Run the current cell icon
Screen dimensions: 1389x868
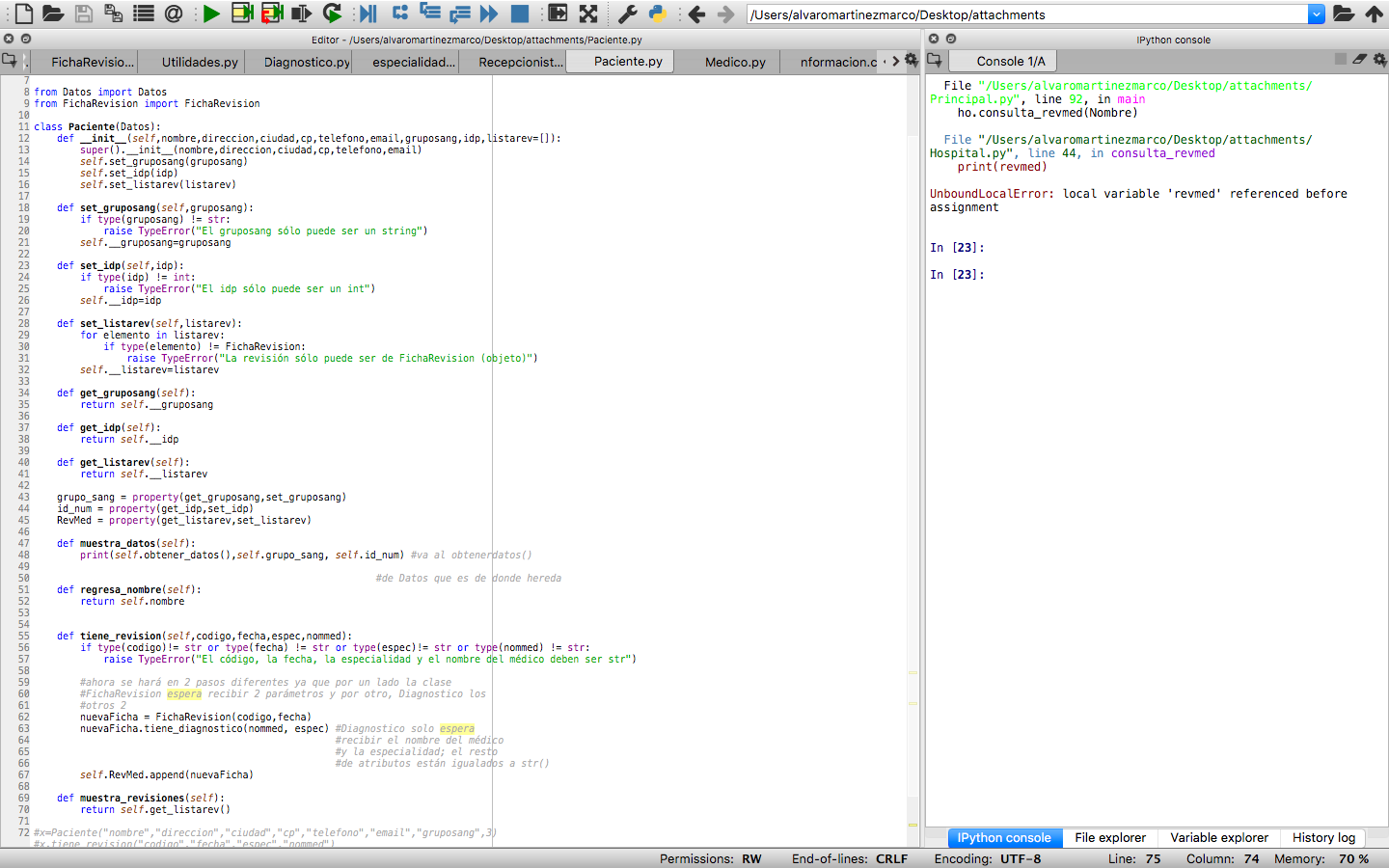click(x=242, y=14)
